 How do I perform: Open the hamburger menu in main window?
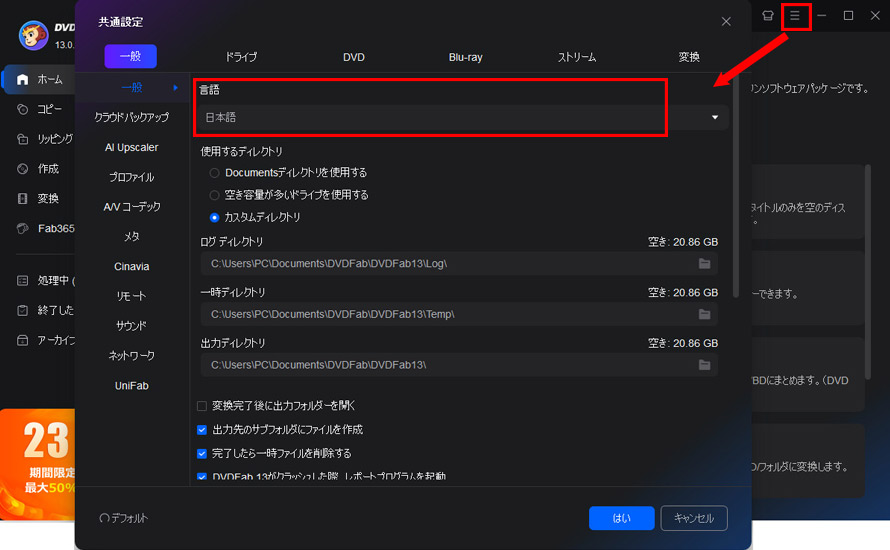click(x=795, y=16)
